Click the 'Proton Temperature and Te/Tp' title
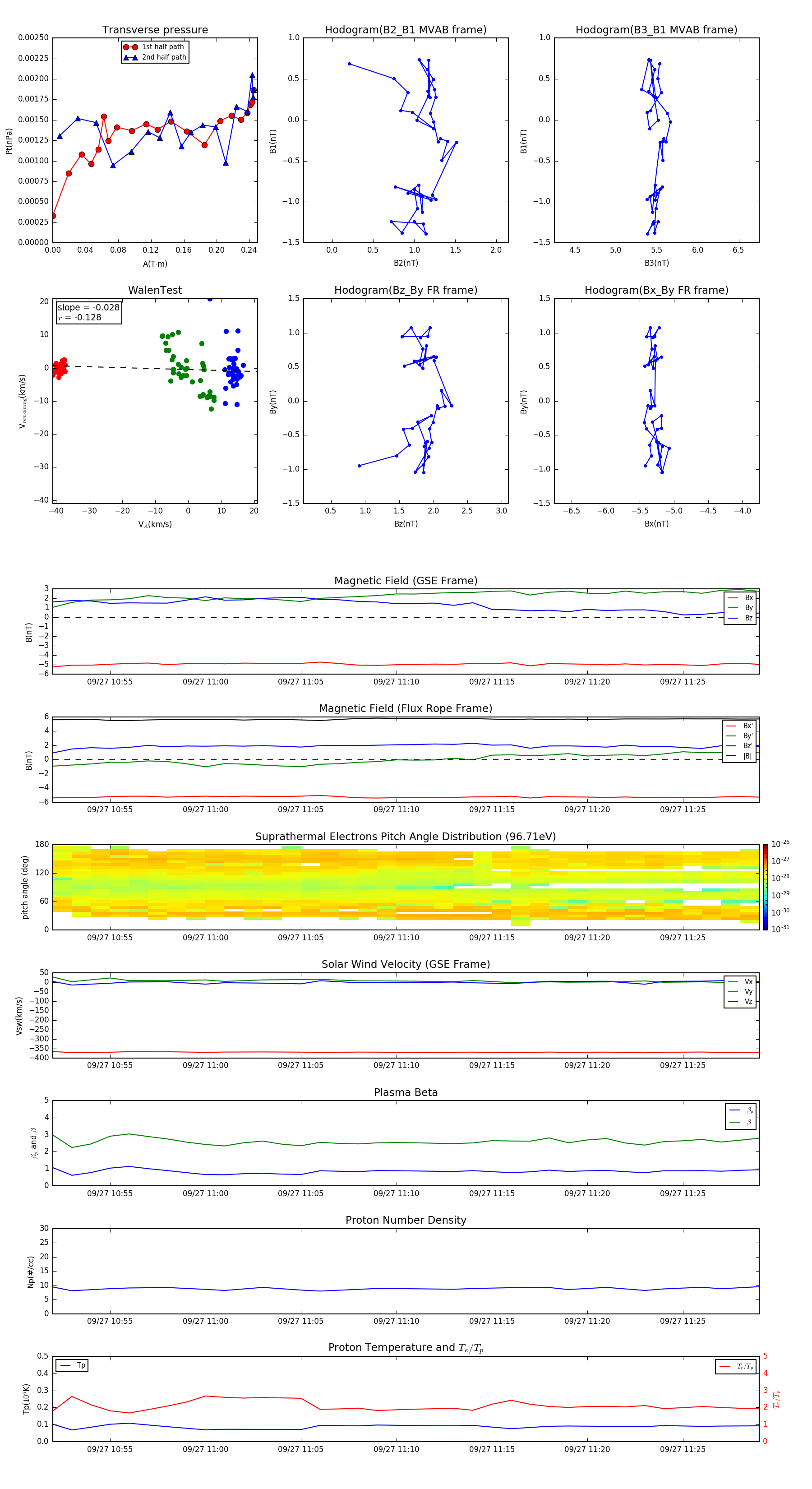 (406, 1347)
